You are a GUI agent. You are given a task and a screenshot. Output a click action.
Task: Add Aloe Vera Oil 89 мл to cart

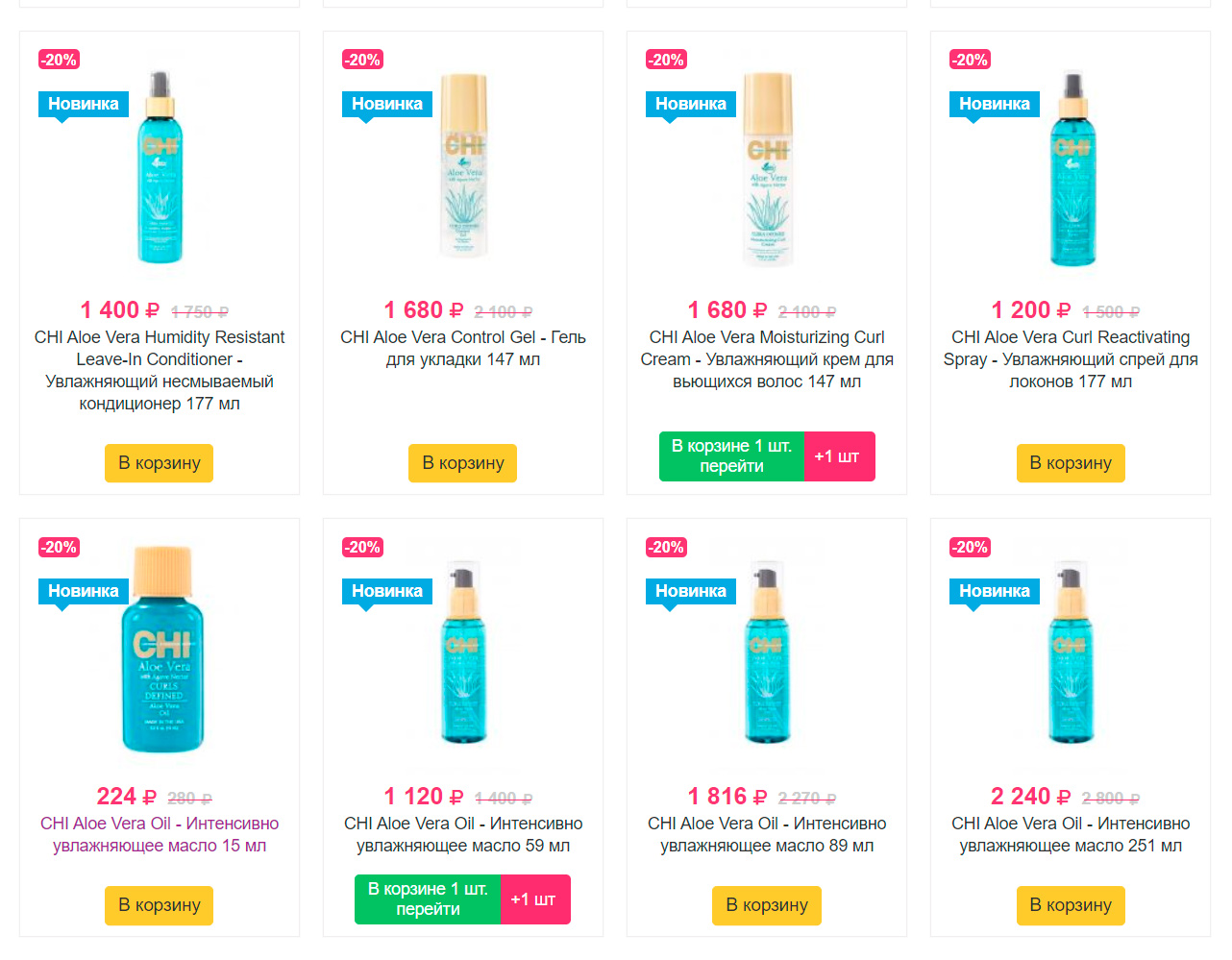coord(767,905)
